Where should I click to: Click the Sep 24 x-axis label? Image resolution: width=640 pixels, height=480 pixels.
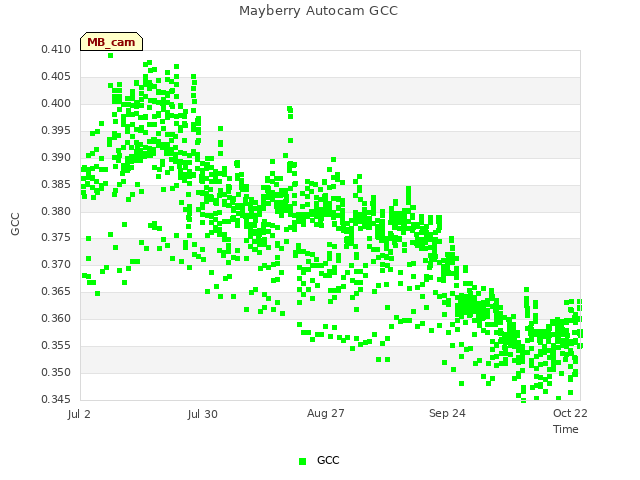[447, 413]
